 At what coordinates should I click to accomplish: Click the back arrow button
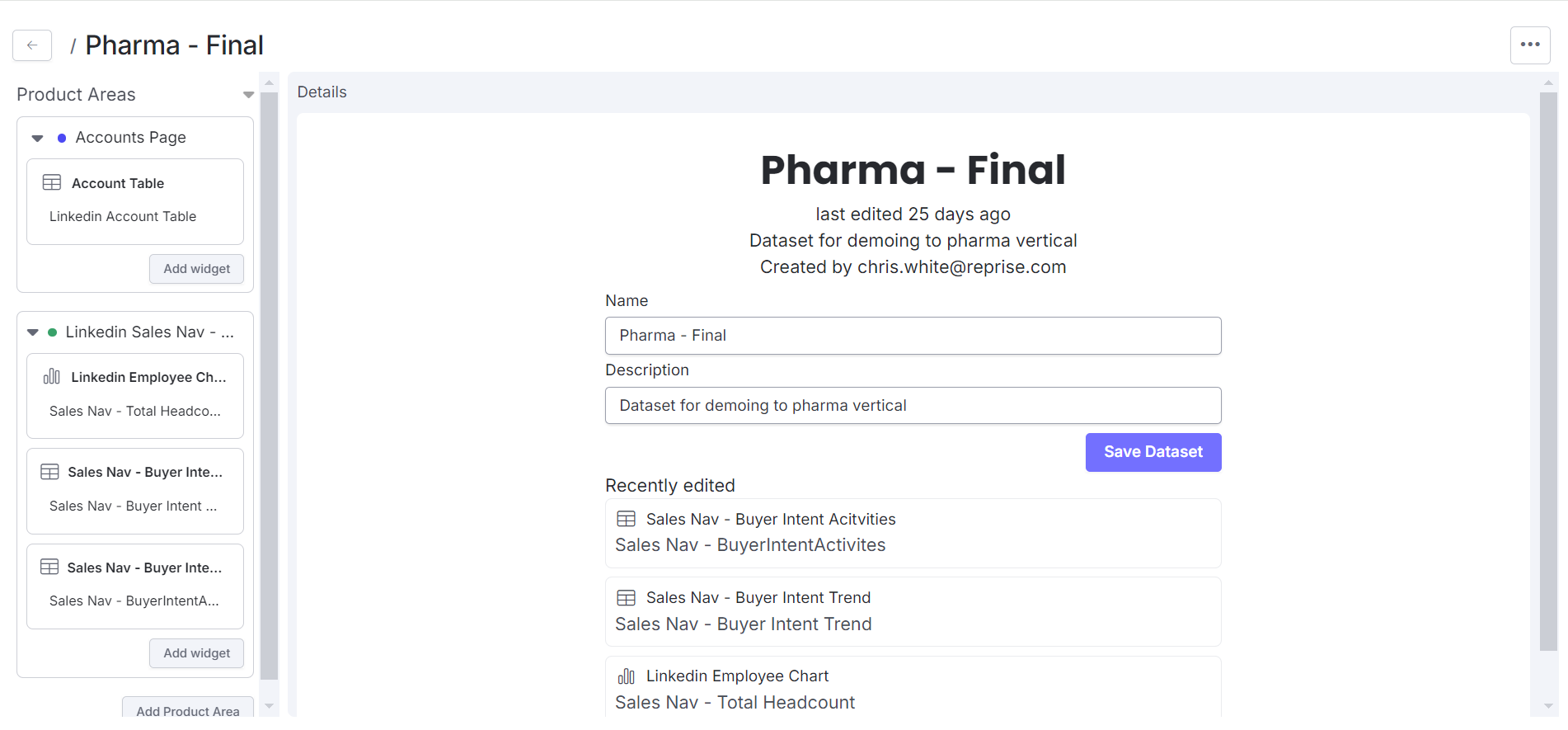click(32, 45)
